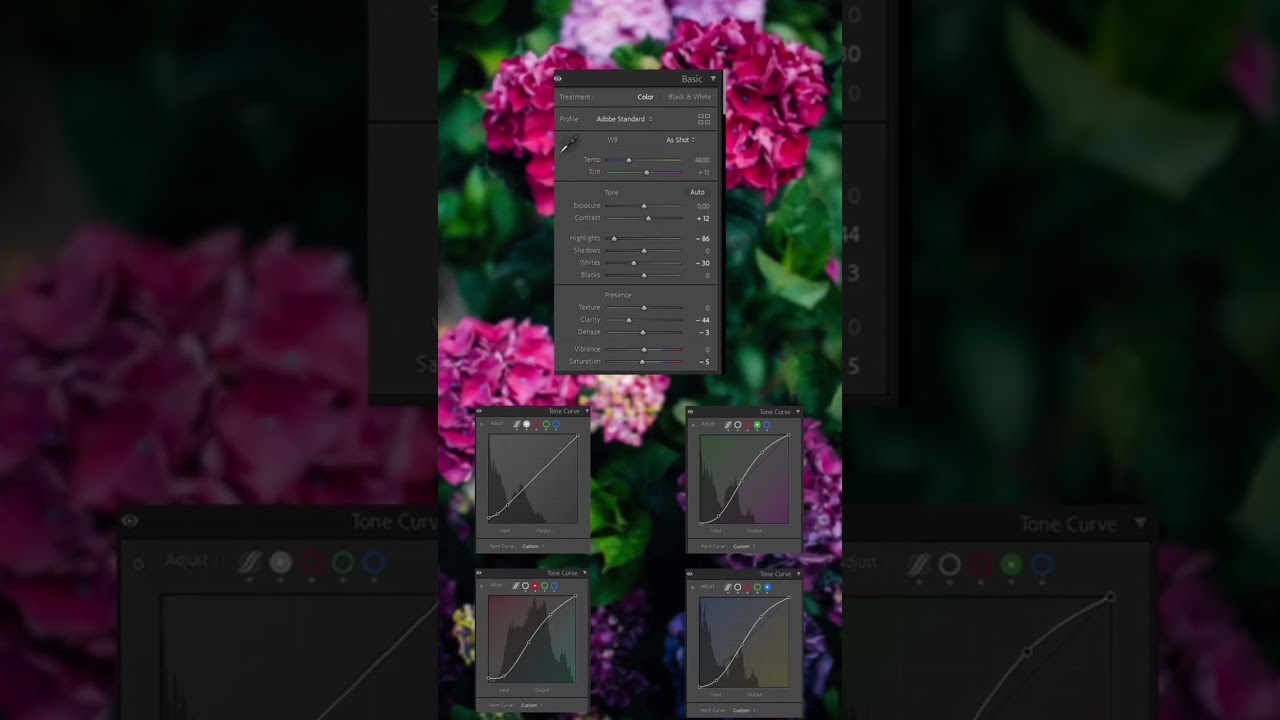
Task: Toggle eye icon on the white-channel Tone Curve panel
Action: (x=479, y=411)
